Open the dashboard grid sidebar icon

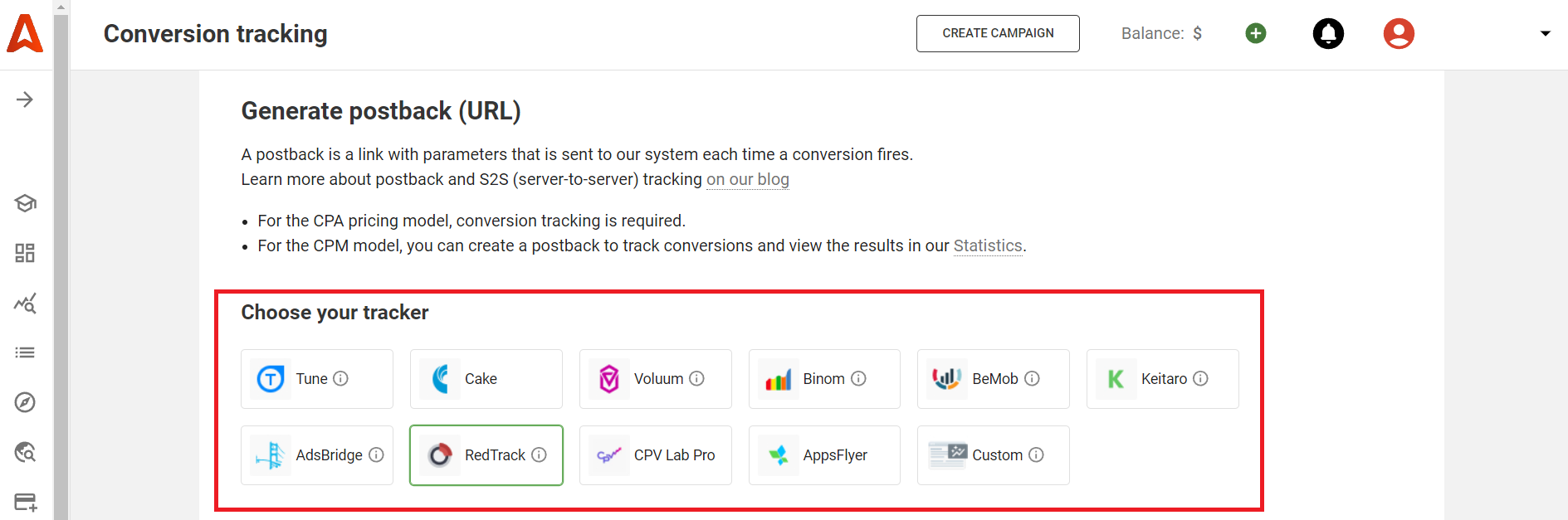(25, 253)
